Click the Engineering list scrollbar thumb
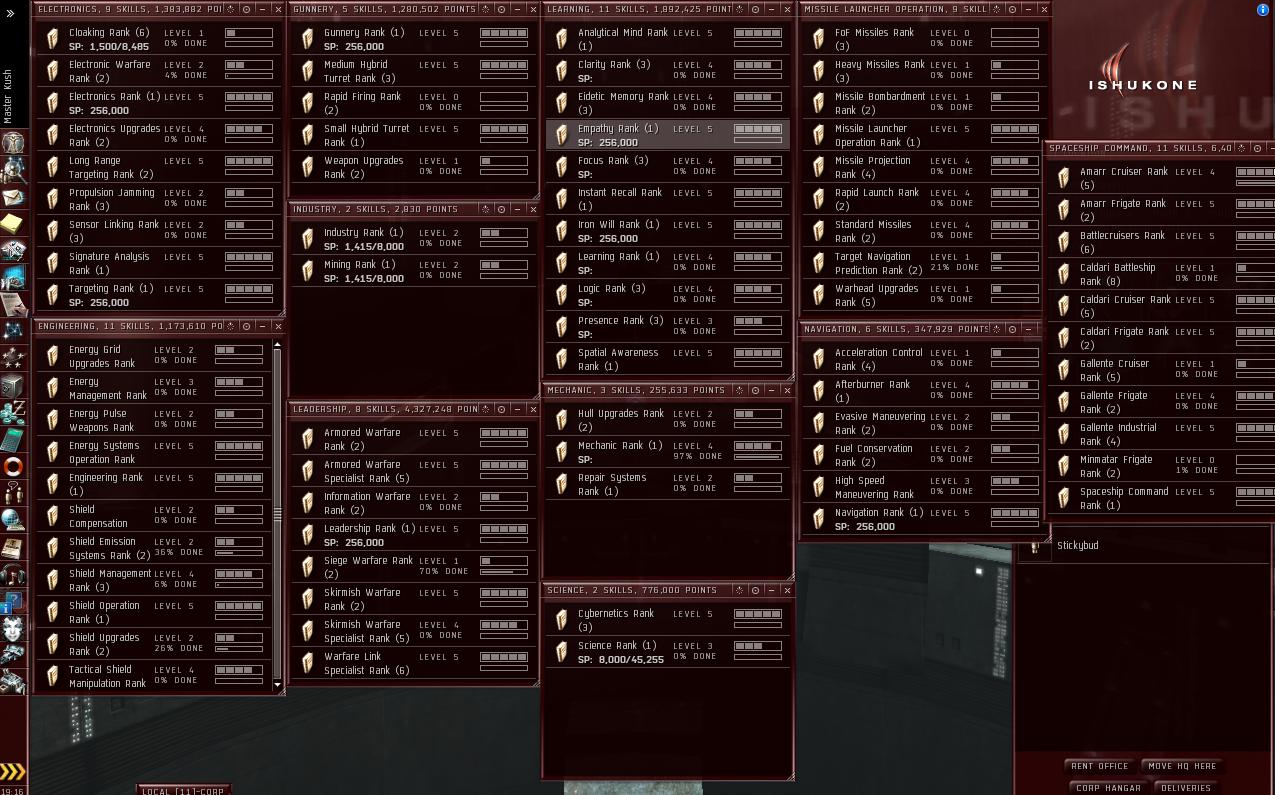The width and height of the screenshot is (1275, 795). (277, 515)
